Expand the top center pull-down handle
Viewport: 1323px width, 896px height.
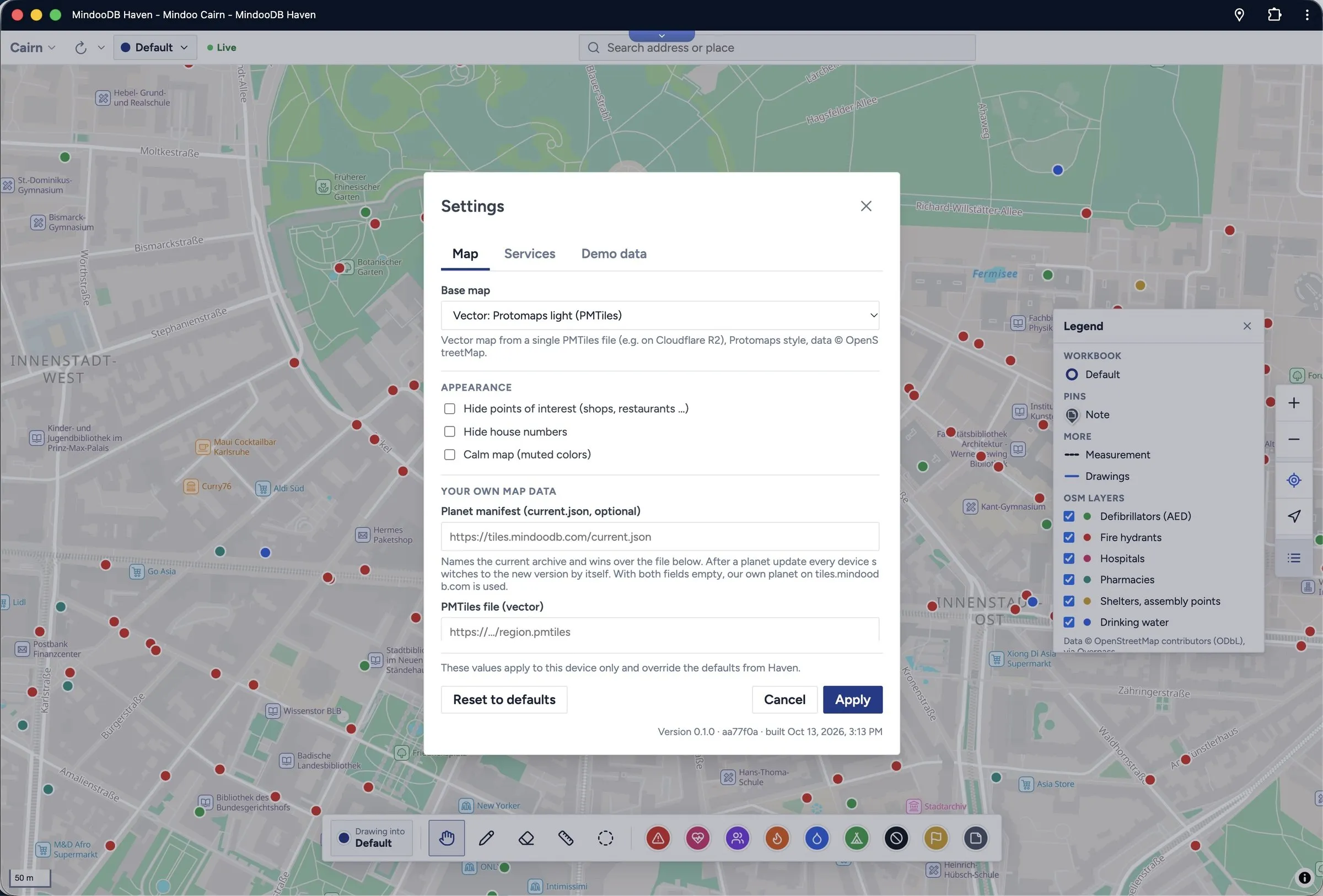(661, 36)
